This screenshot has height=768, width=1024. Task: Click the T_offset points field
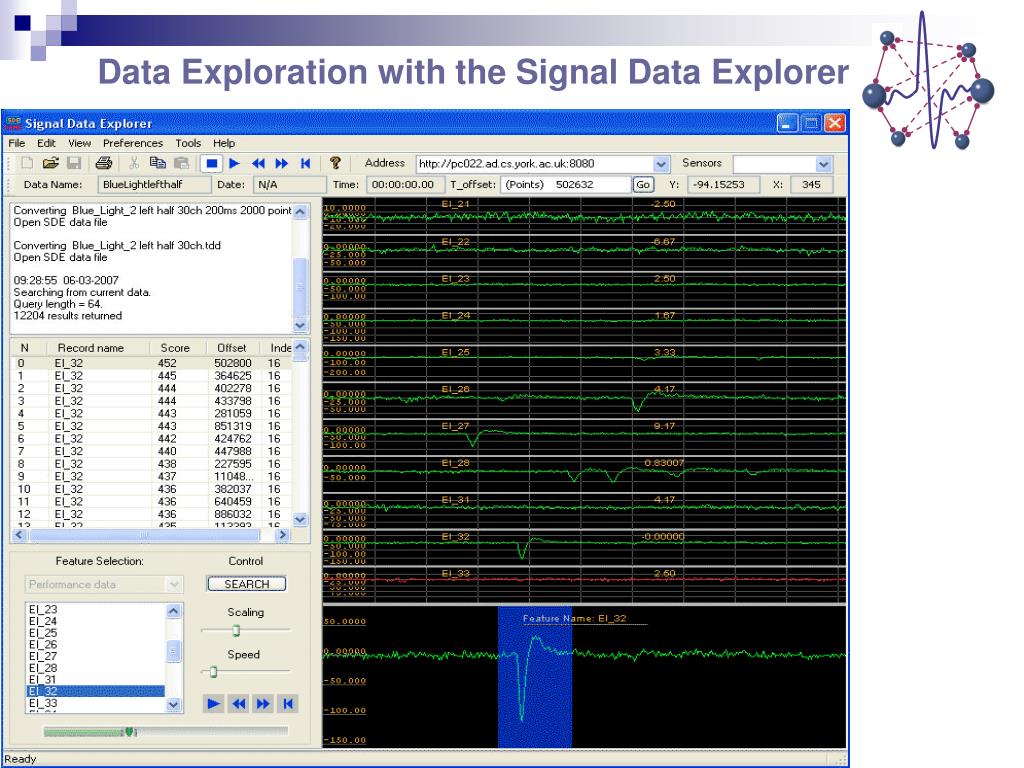[566, 185]
